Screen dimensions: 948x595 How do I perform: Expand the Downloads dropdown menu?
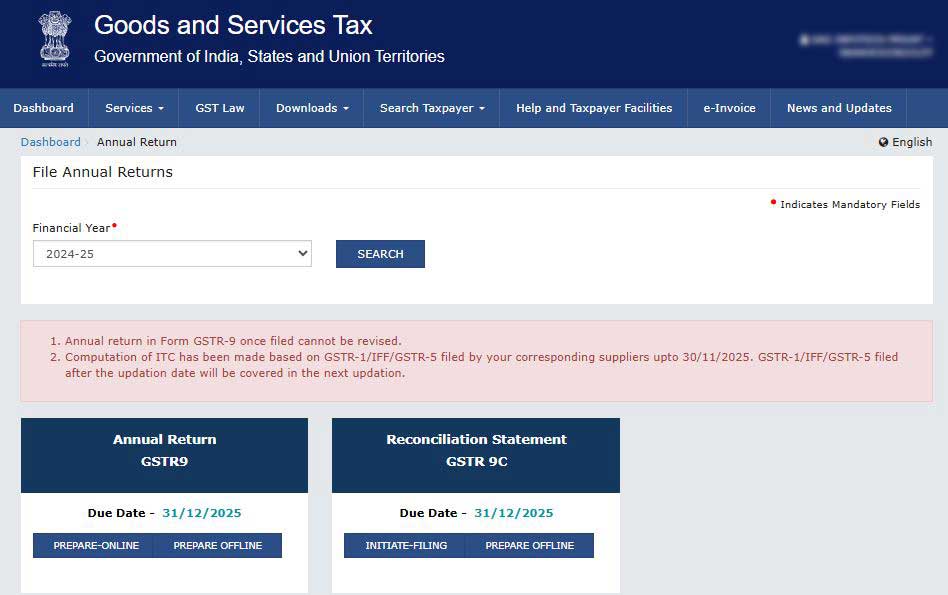pyautogui.click(x=312, y=108)
